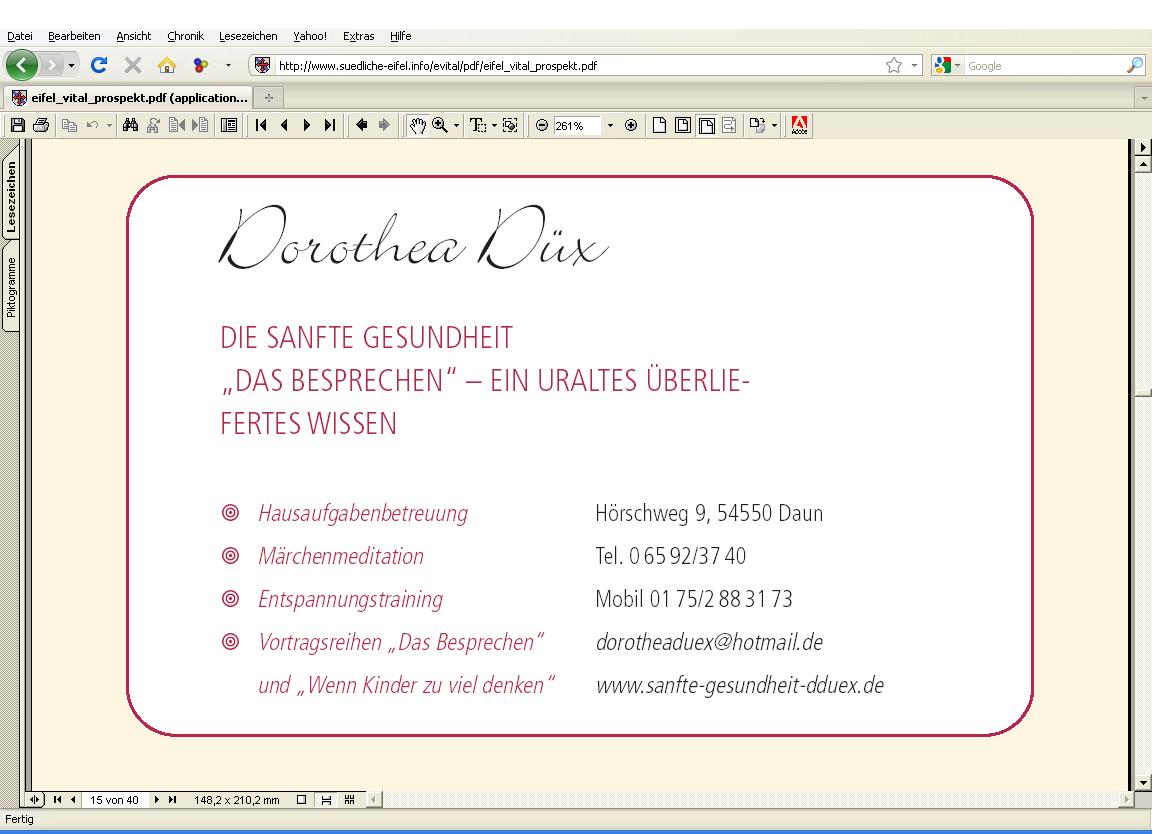
Task: Select the Hand tool in the PDF toolbar
Action: pos(418,125)
